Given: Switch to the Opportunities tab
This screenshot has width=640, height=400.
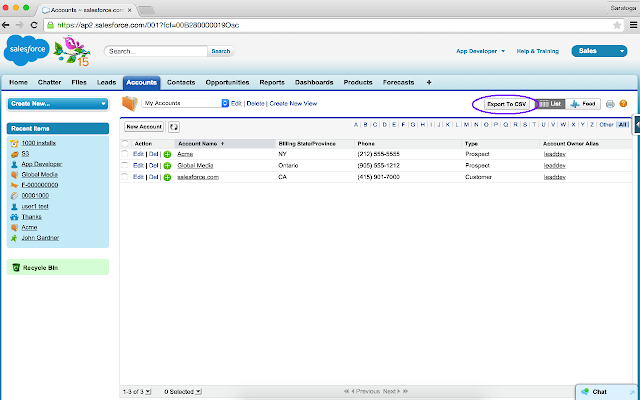Looking at the screenshot, I should pos(227,82).
